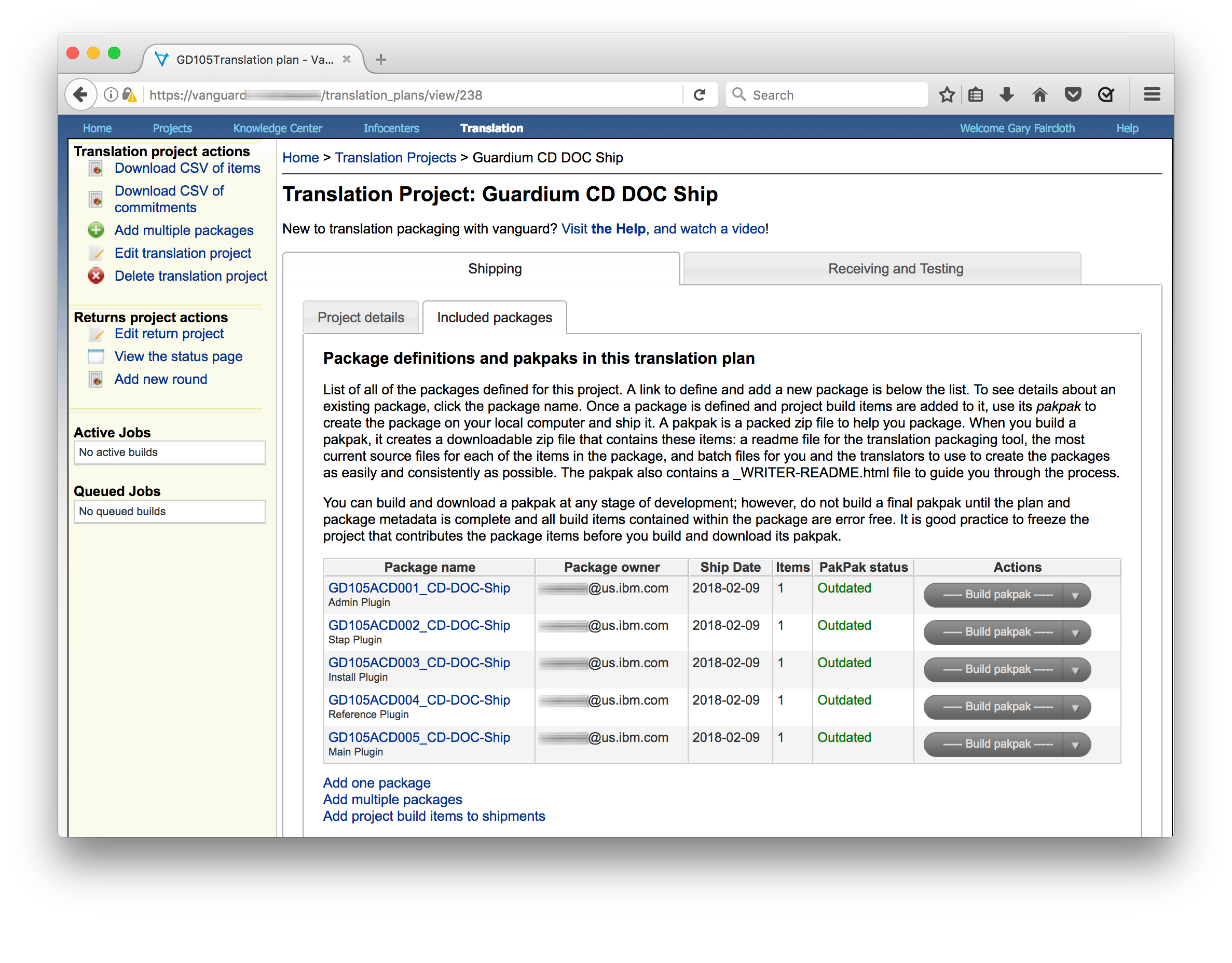Close the GD105Translation plan tab
This screenshot has height=963, width=1232.
[347, 59]
